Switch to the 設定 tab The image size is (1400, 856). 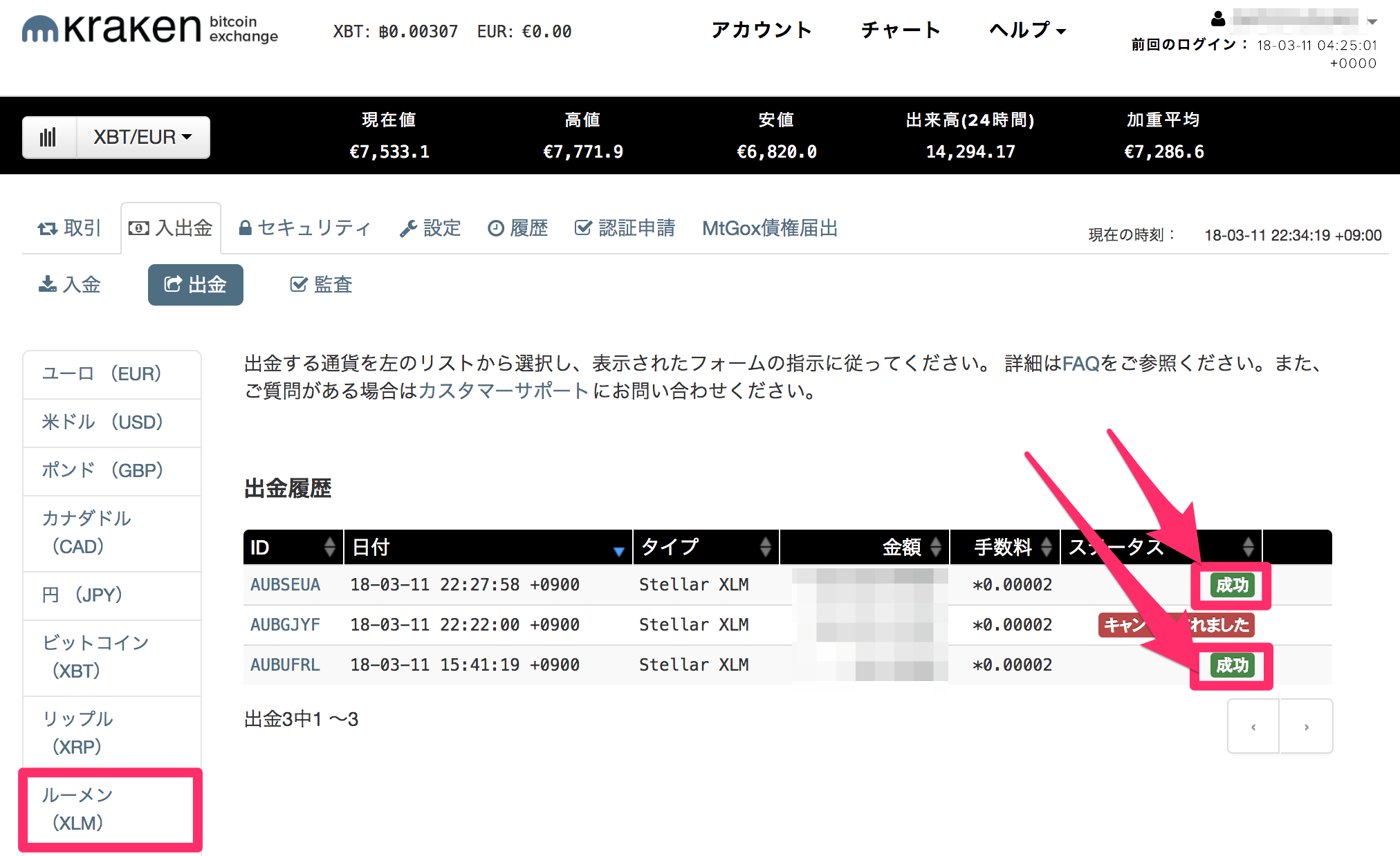tap(430, 227)
